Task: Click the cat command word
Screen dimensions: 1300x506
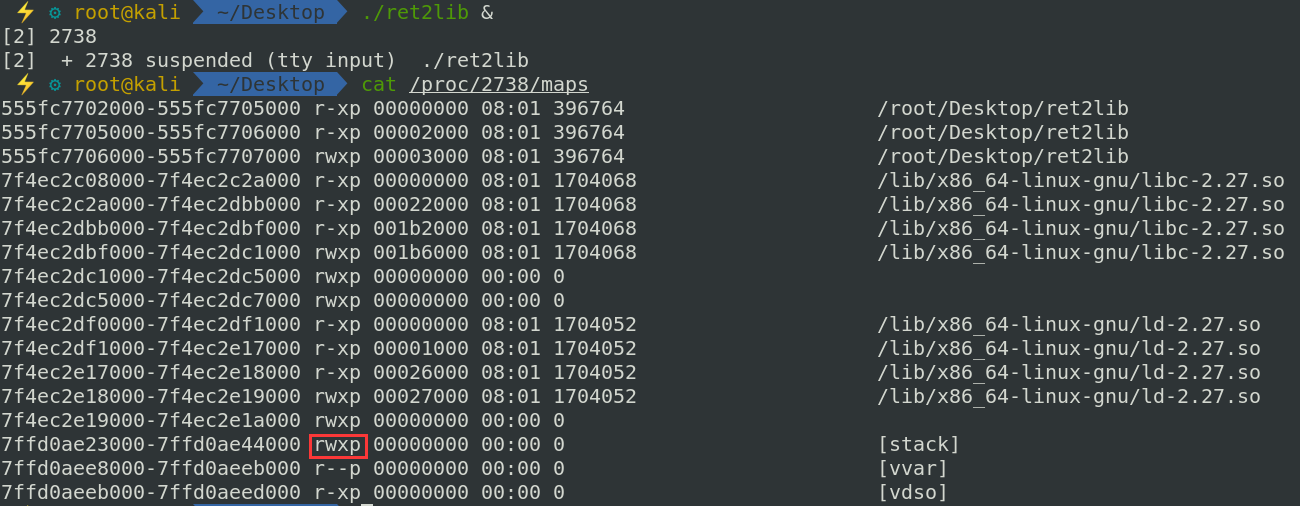Action: tap(379, 85)
